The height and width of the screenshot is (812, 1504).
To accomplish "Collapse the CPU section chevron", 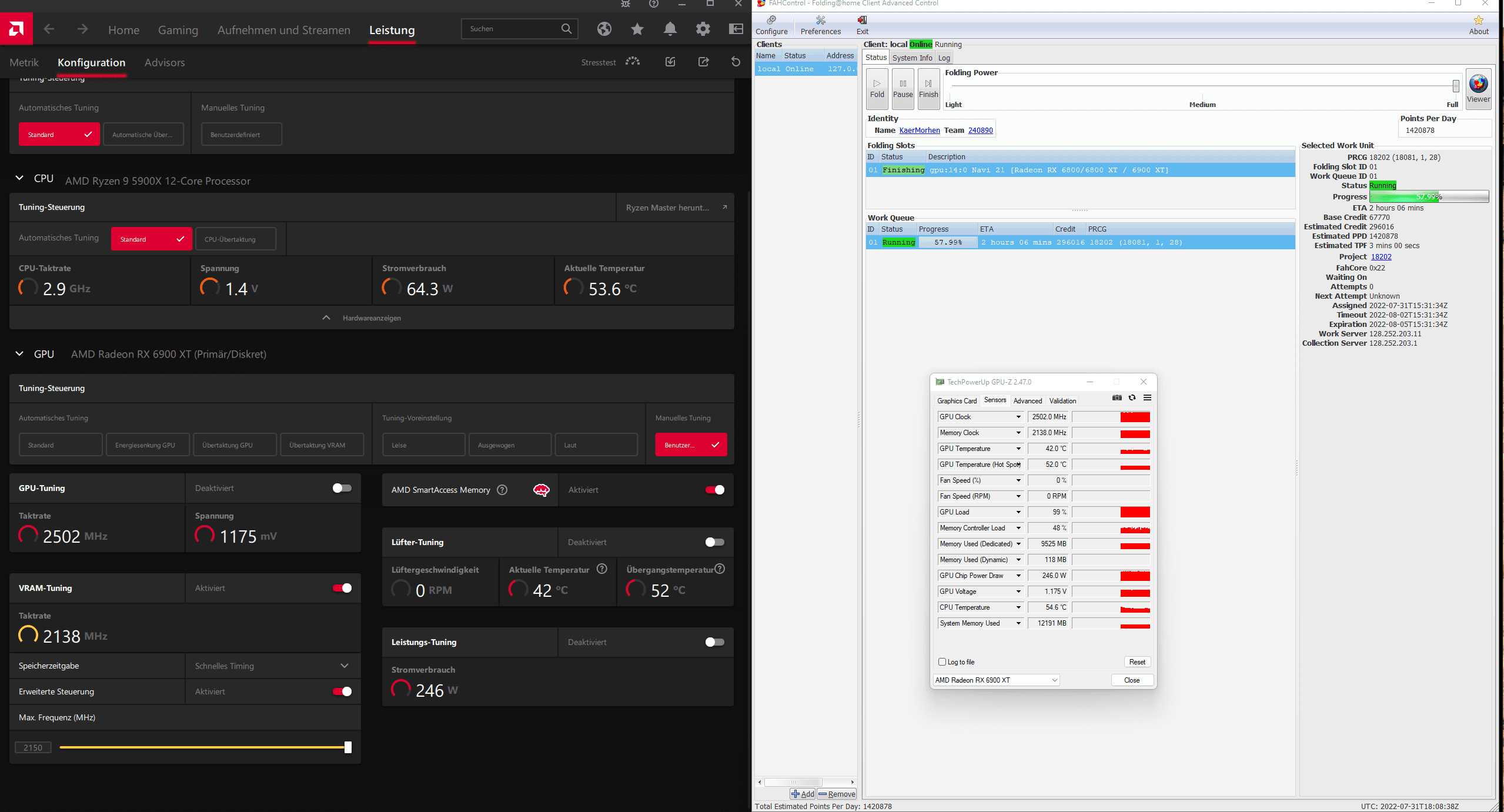I will [x=19, y=178].
